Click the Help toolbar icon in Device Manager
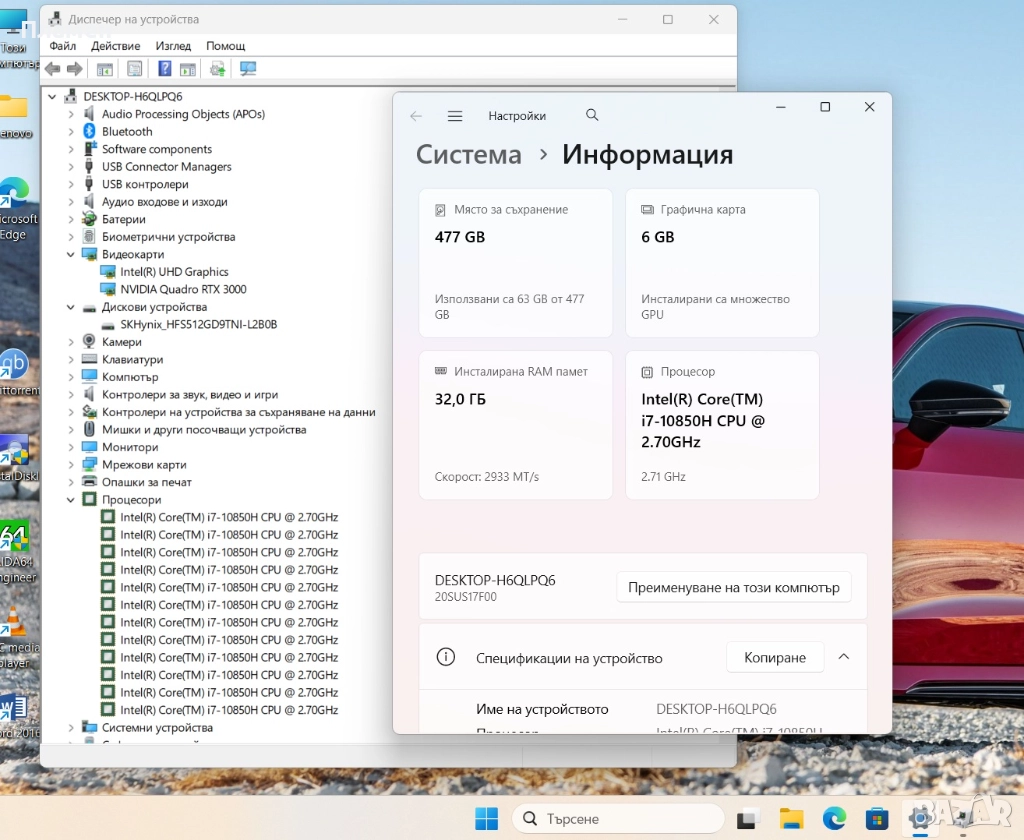The image size is (1024, 840). (x=165, y=69)
